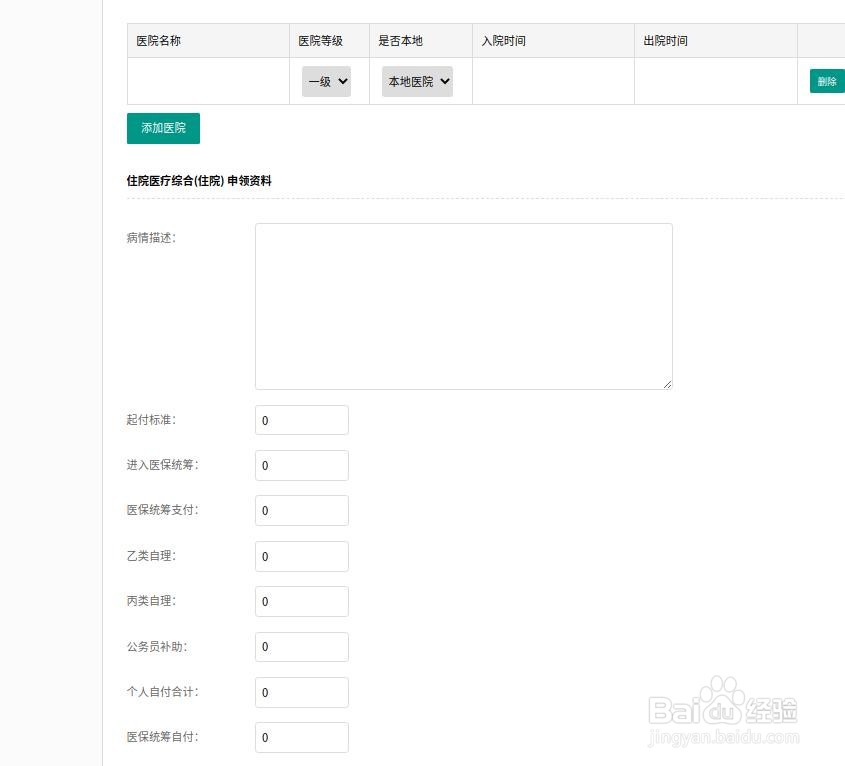
Task: Click the resize handle of 病情描述 textarea
Action: tap(668, 384)
